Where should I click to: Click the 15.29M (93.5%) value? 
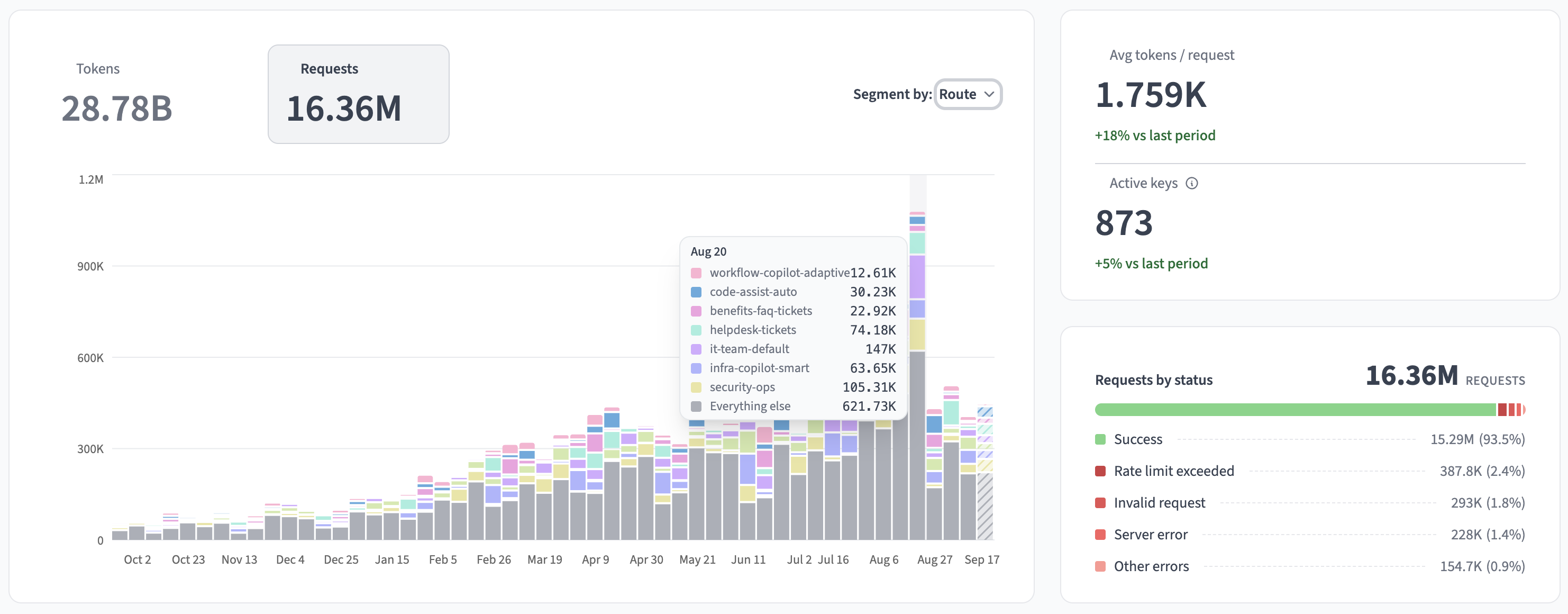1478,439
